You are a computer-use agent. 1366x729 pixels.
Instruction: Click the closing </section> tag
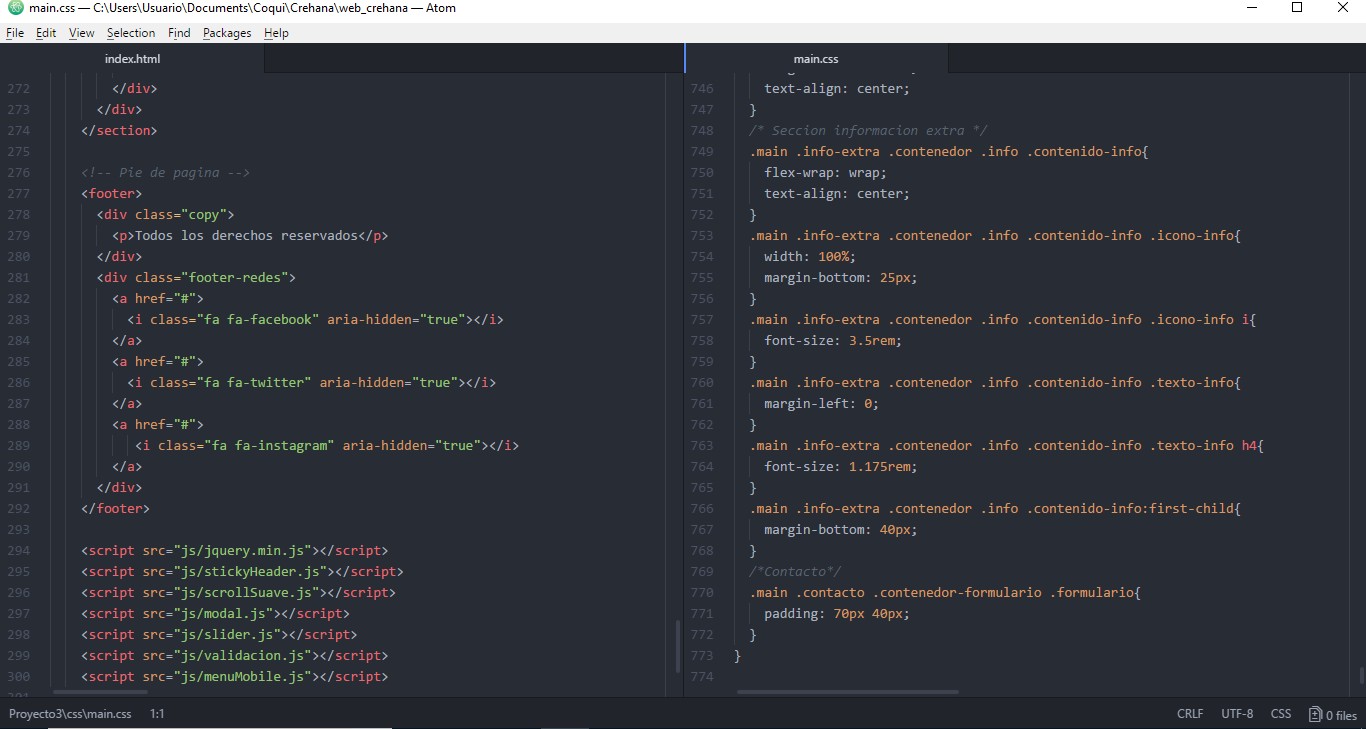click(x=119, y=130)
